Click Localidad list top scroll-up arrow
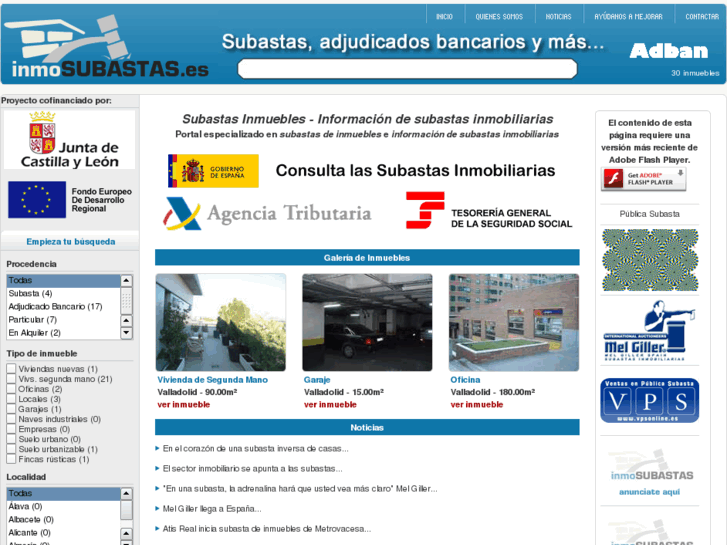Viewport: 727px width, 545px height. [126, 494]
